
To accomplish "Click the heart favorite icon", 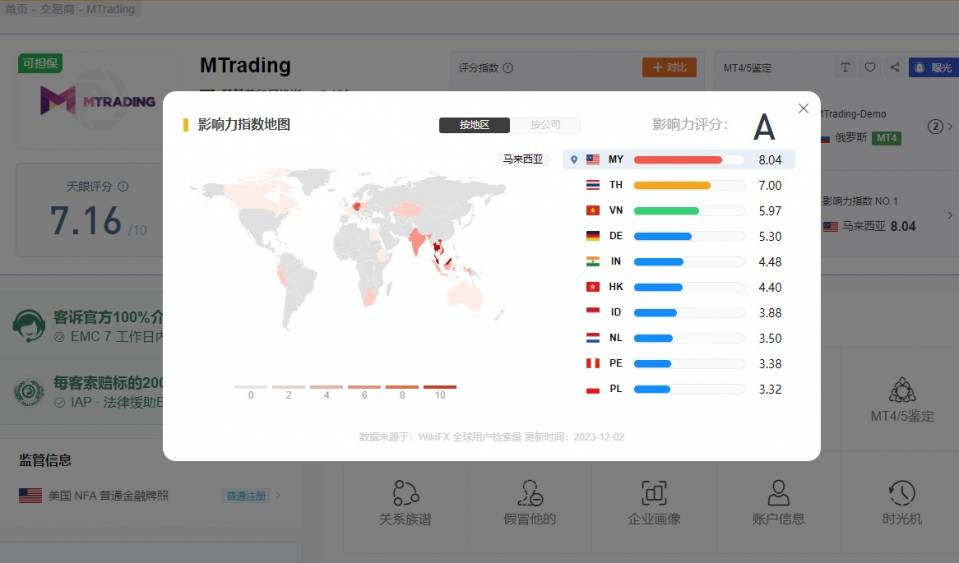I will (x=870, y=67).
